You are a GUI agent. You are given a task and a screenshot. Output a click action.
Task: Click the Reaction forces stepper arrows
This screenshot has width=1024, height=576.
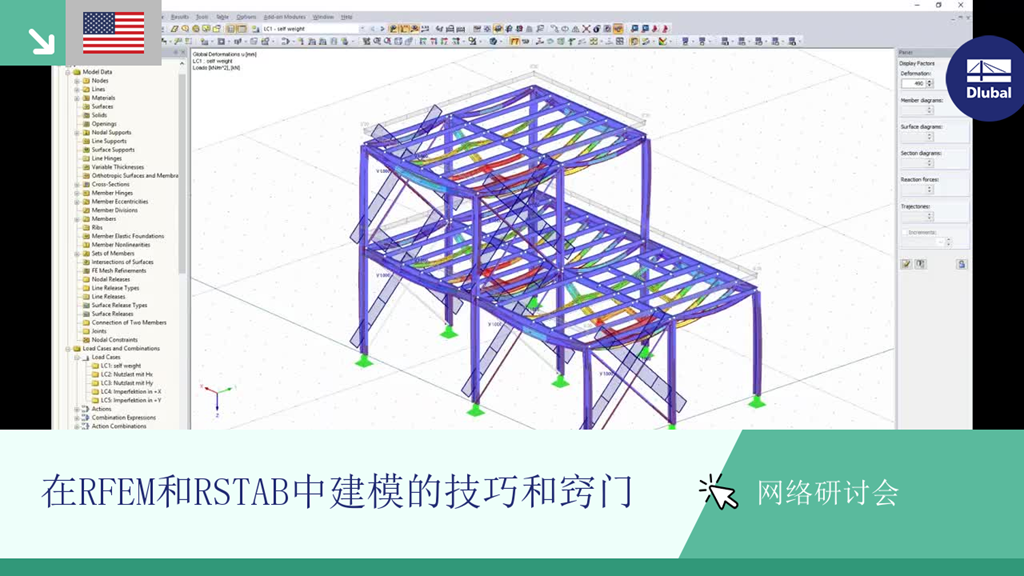click(x=930, y=189)
